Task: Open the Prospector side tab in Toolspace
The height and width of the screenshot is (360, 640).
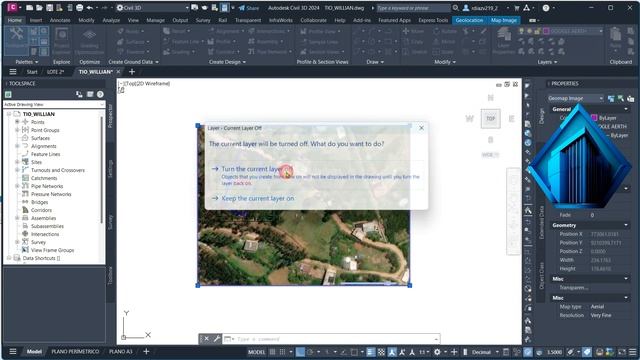Action: 110,116
